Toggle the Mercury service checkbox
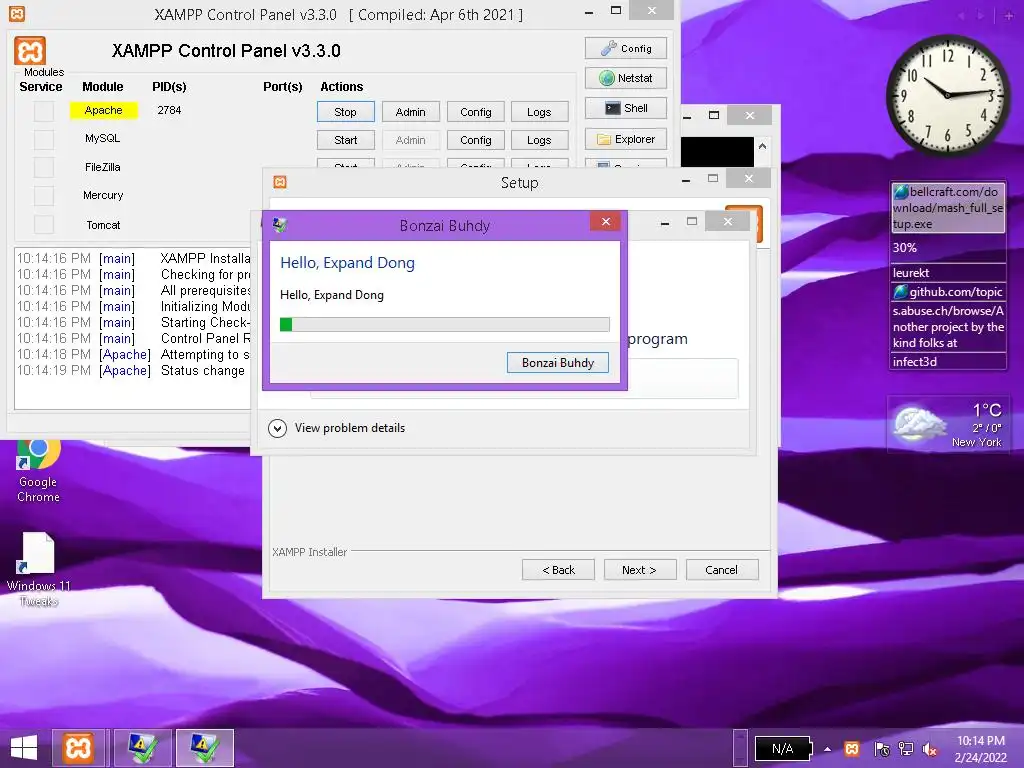This screenshot has height=768, width=1024. (44, 195)
